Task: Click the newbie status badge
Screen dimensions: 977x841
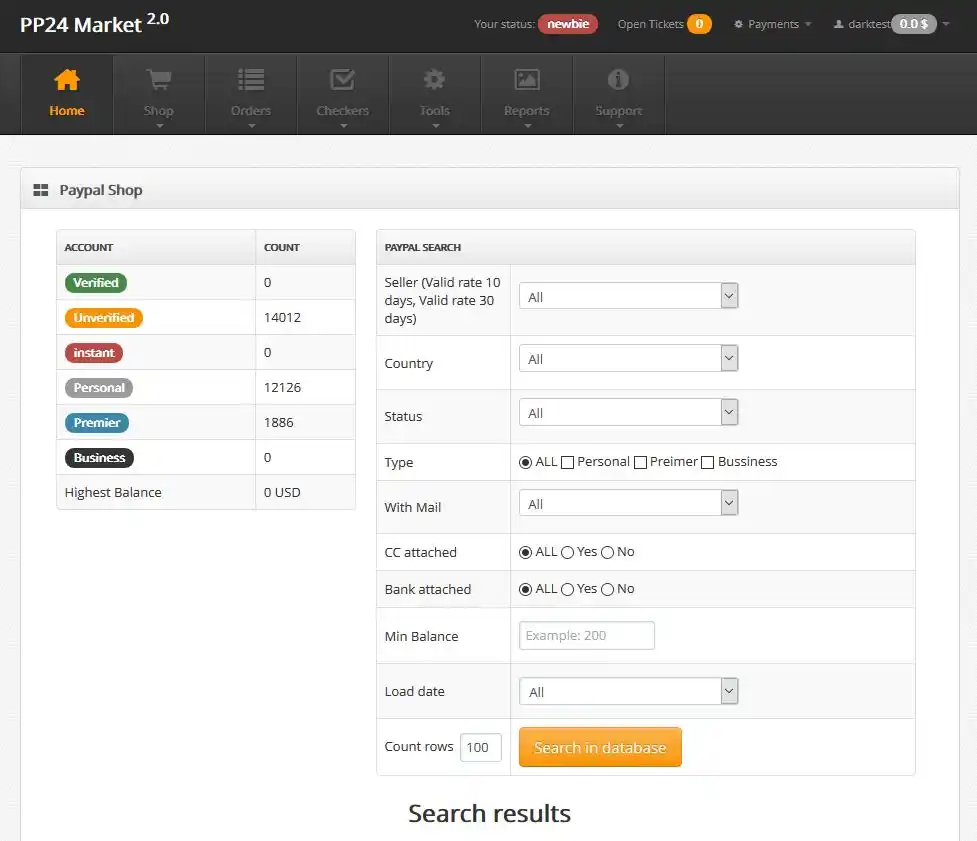Action: (x=567, y=24)
